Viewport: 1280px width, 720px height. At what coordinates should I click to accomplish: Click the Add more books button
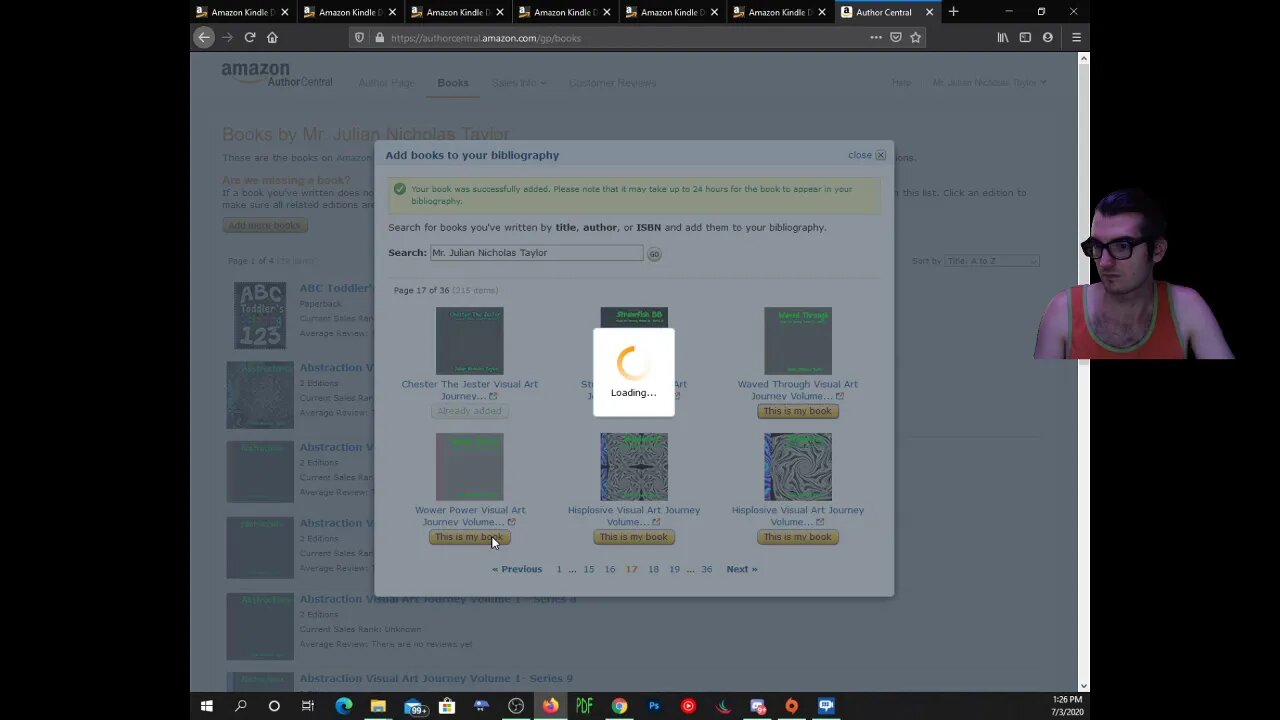(x=264, y=225)
